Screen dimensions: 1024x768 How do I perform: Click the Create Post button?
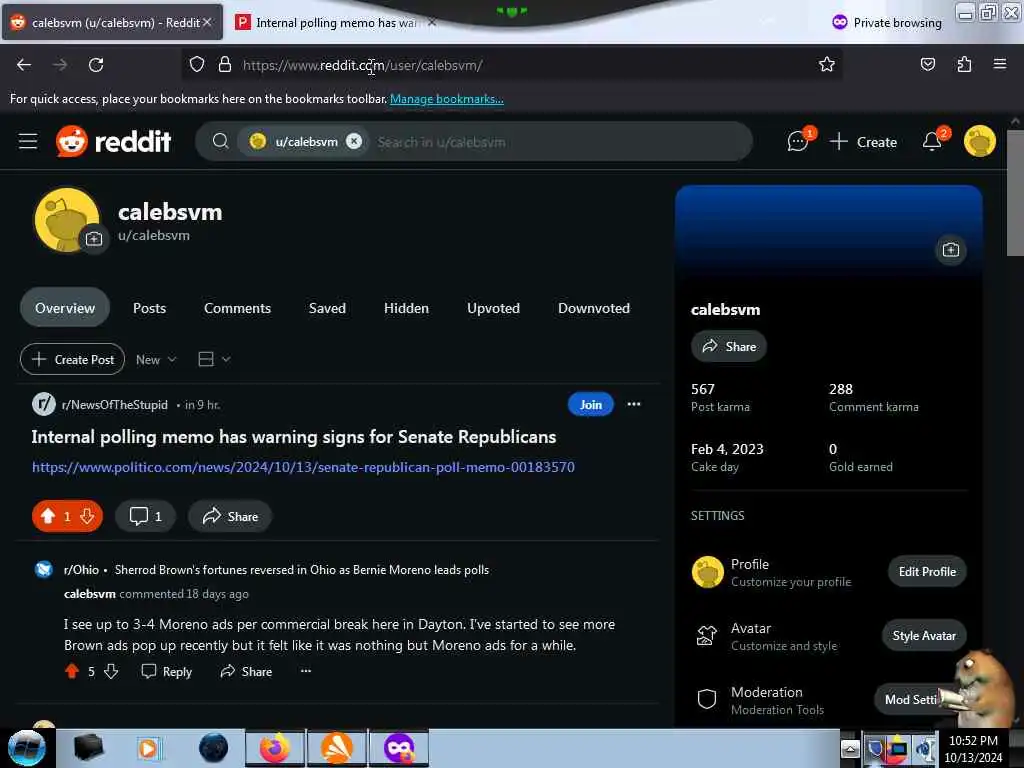pos(72,359)
